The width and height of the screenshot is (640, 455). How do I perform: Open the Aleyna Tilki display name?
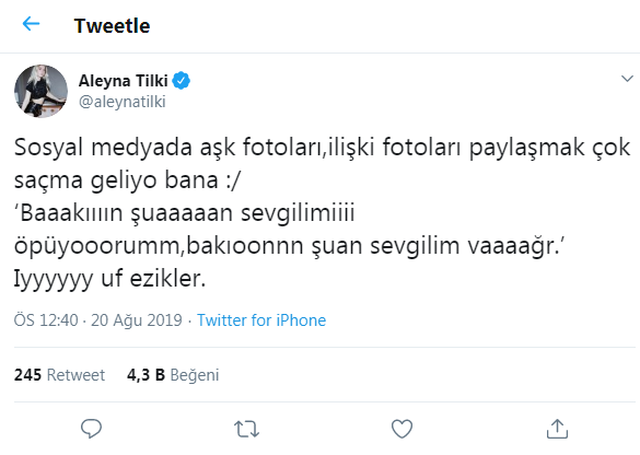point(123,79)
